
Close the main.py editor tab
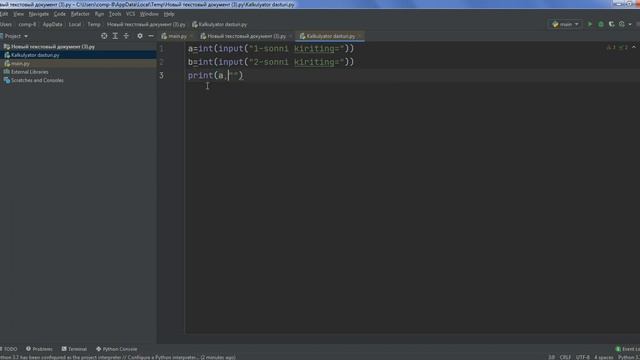point(191,36)
